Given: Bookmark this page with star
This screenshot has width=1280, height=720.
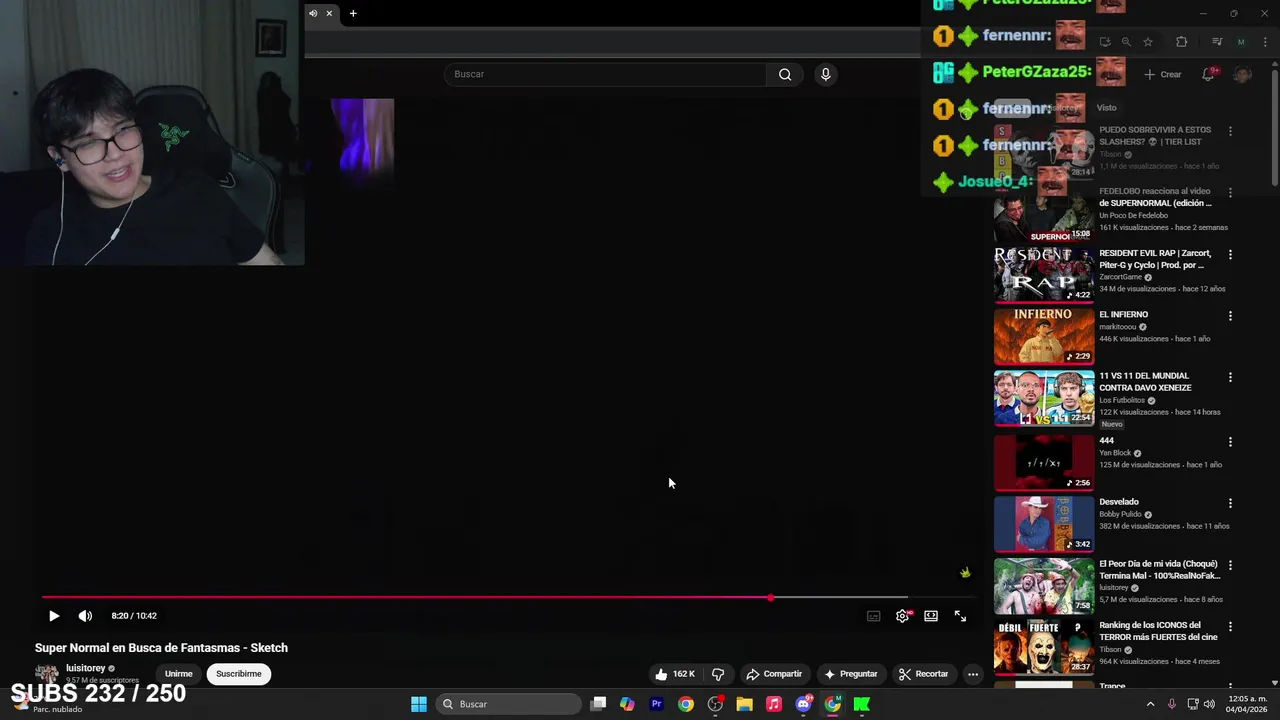Looking at the screenshot, I should pos(1148,42).
